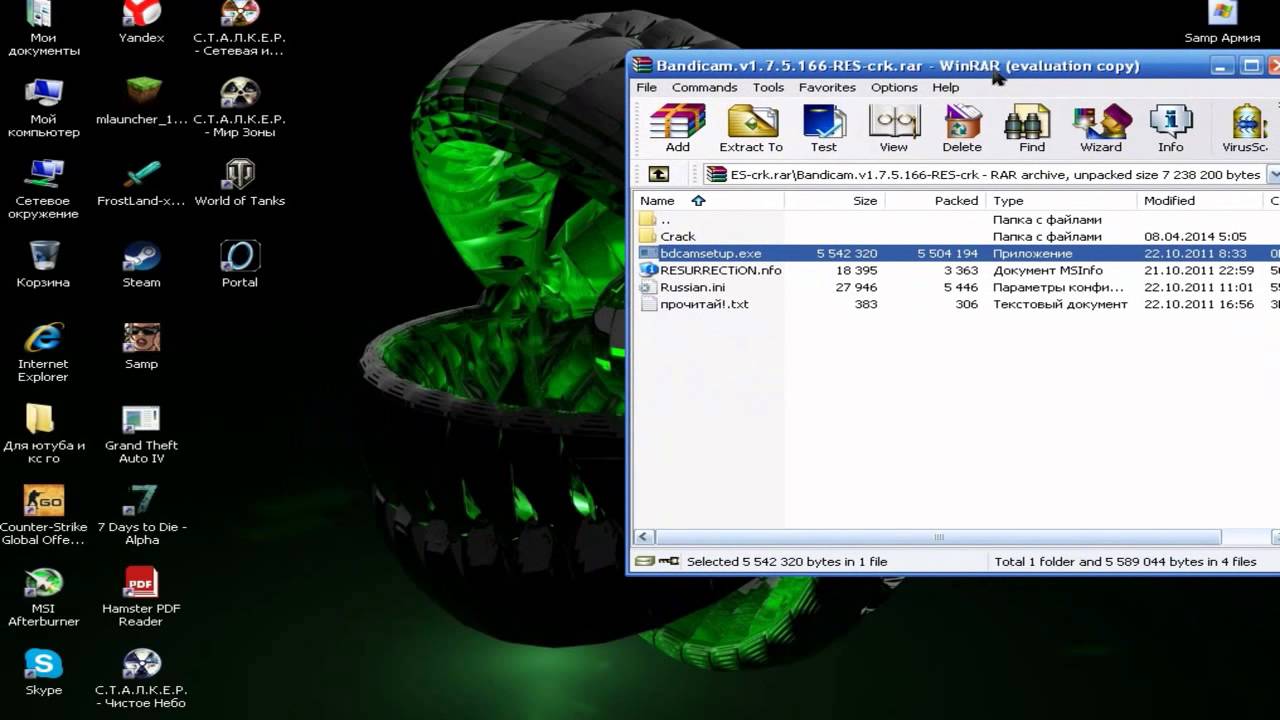Click the horizontal scrollbar thumb in file list

938,537
